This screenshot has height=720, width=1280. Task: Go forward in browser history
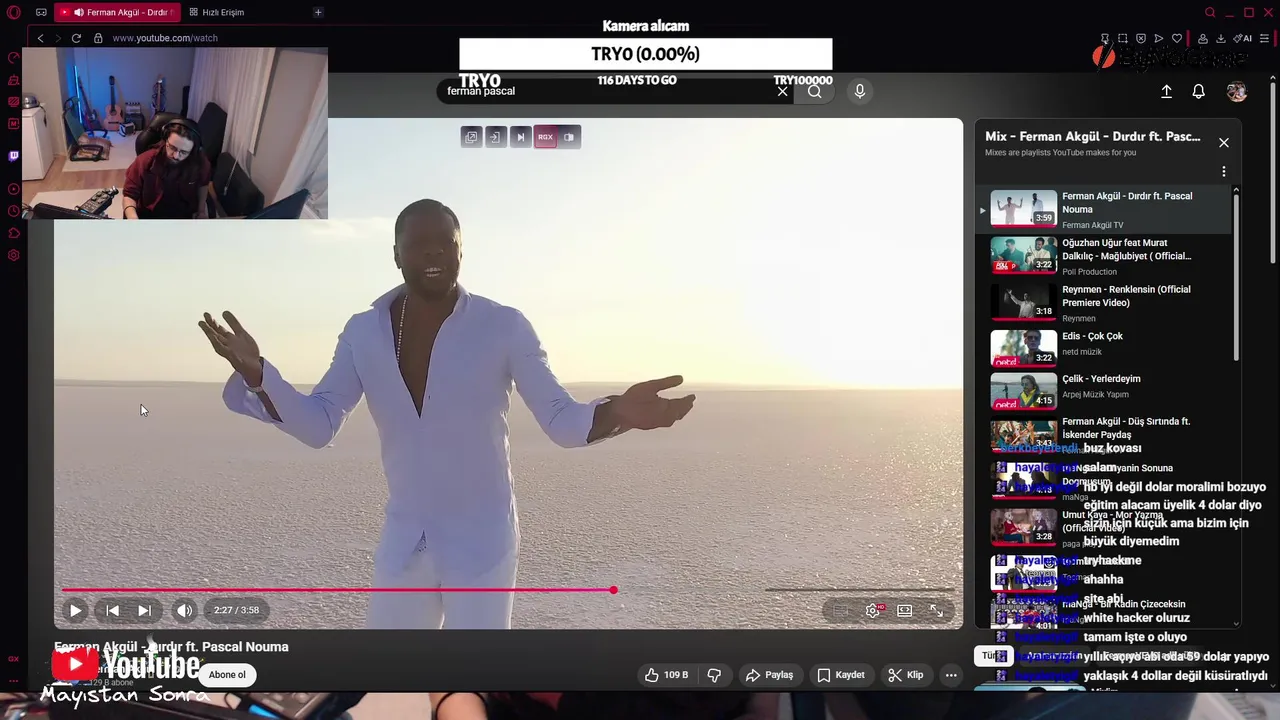click(x=58, y=38)
